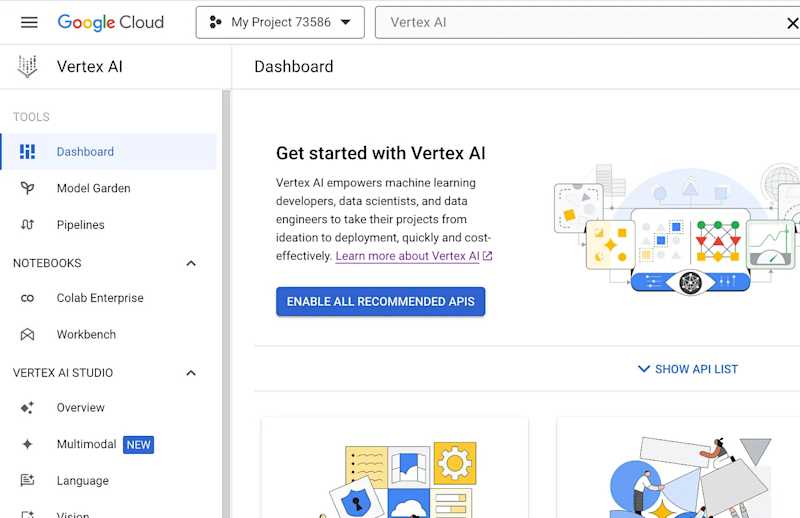Click the NEW badge beside Multimodal

(138, 445)
